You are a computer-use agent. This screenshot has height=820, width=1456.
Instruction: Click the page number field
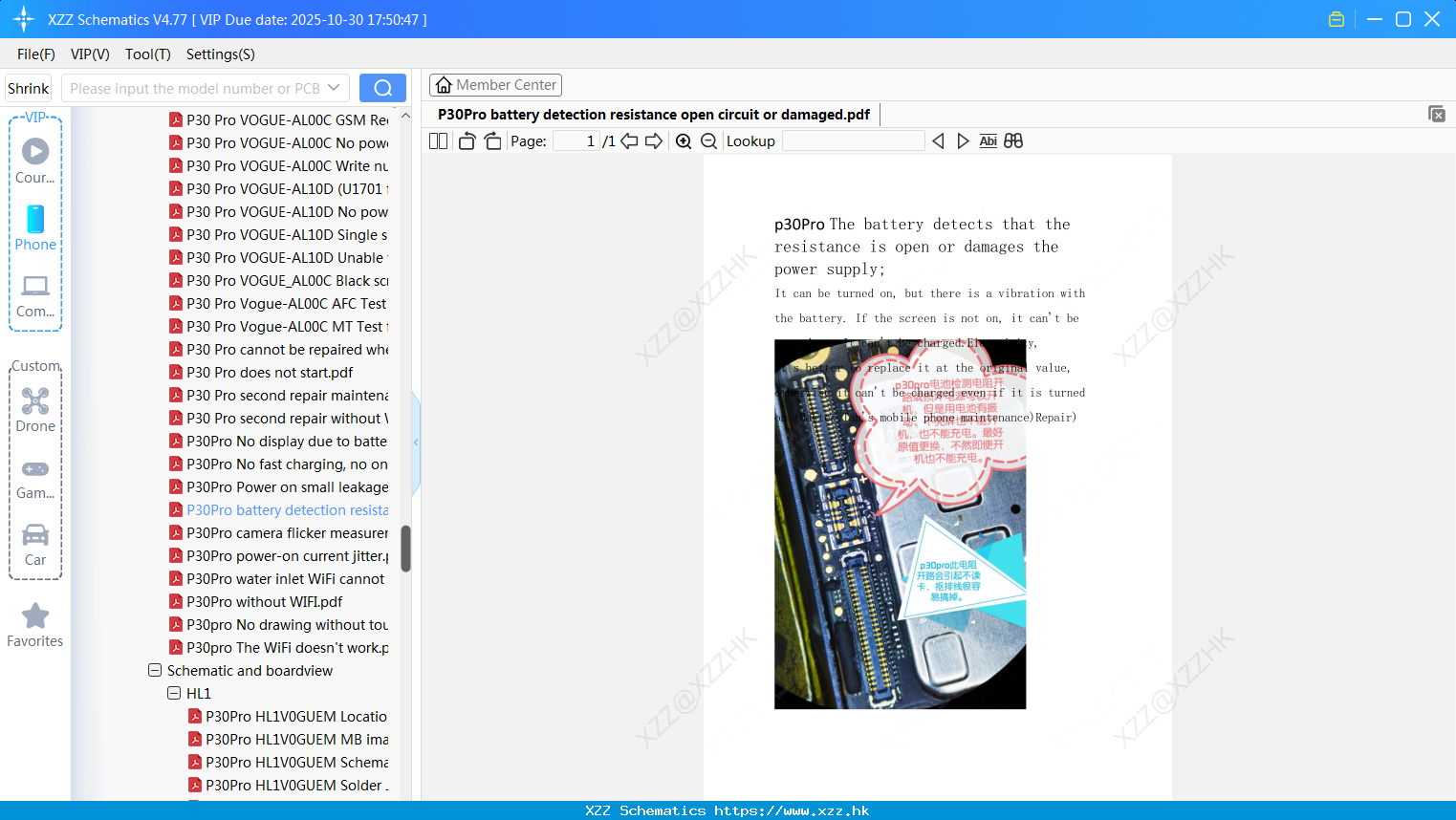pos(576,141)
